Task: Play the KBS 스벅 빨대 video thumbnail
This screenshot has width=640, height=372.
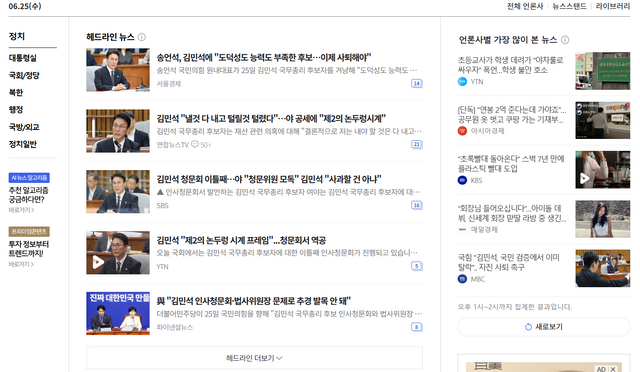Action: (602, 169)
